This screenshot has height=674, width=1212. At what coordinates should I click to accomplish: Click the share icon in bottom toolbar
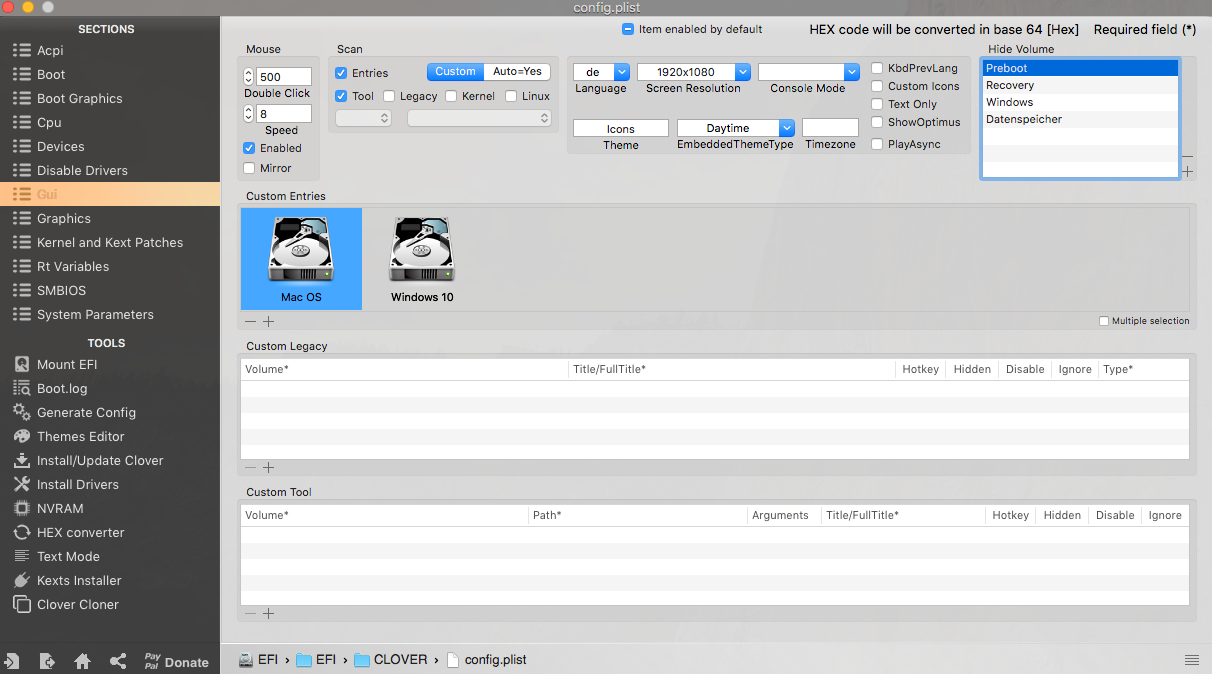click(x=118, y=662)
